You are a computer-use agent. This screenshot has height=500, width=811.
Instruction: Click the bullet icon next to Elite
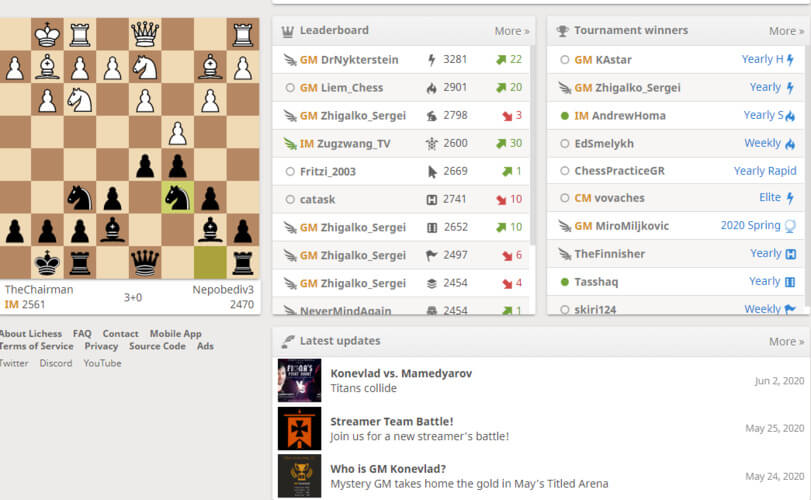pos(790,198)
